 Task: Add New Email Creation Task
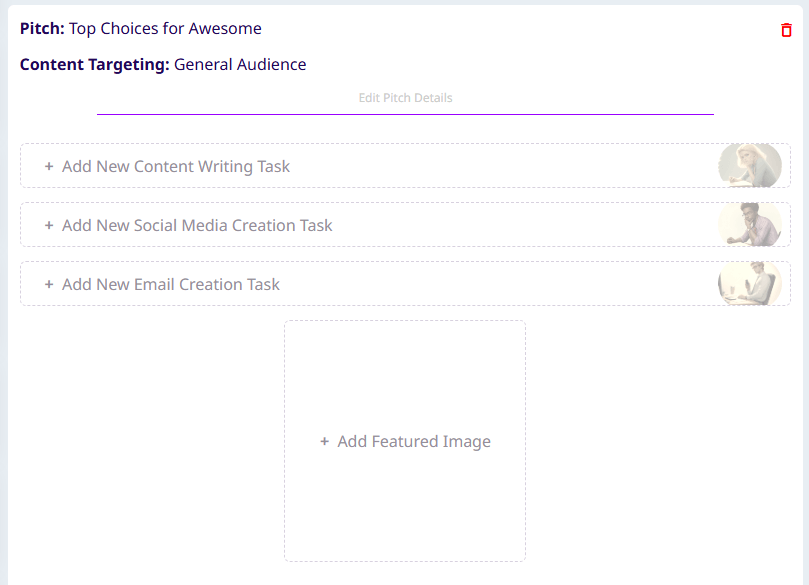coord(171,284)
